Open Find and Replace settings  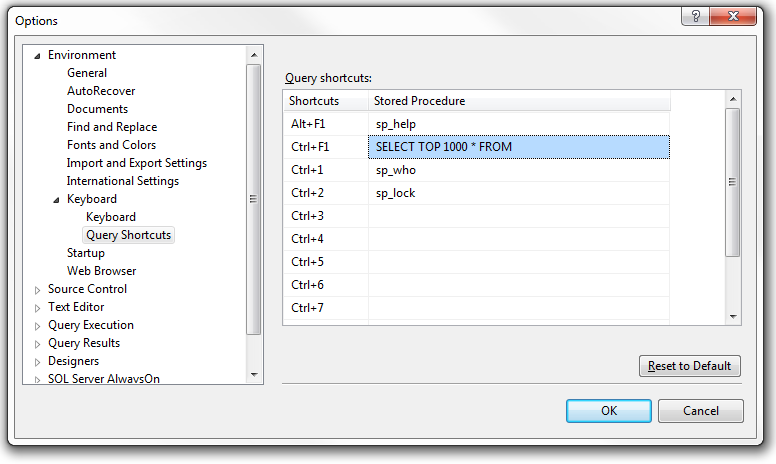click(112, 127)
